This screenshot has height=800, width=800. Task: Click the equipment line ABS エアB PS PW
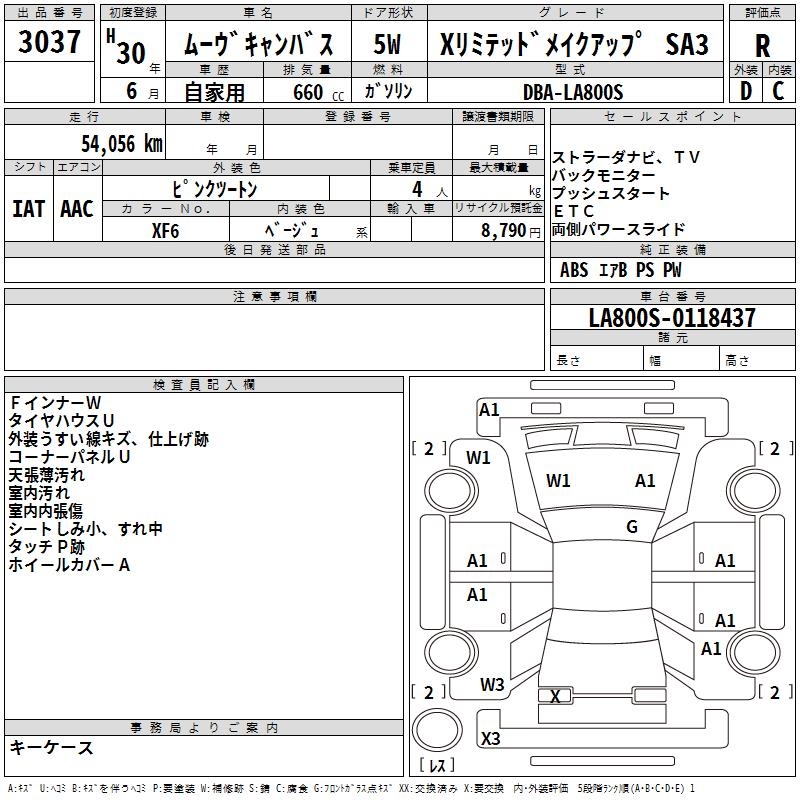(620, 270)
